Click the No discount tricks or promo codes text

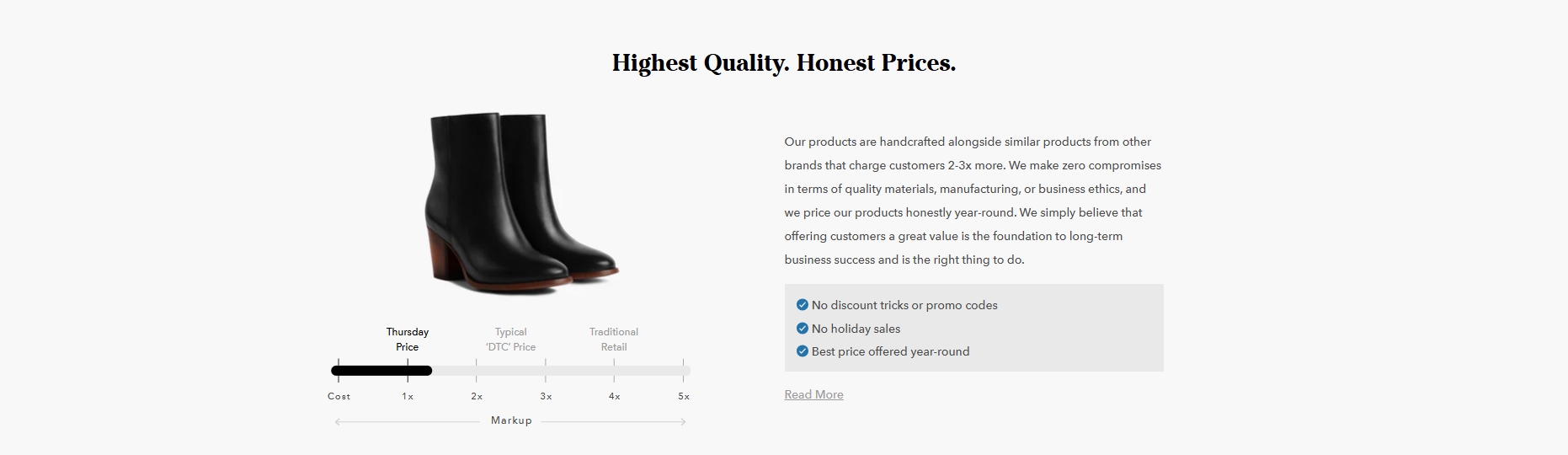point(904,305)
